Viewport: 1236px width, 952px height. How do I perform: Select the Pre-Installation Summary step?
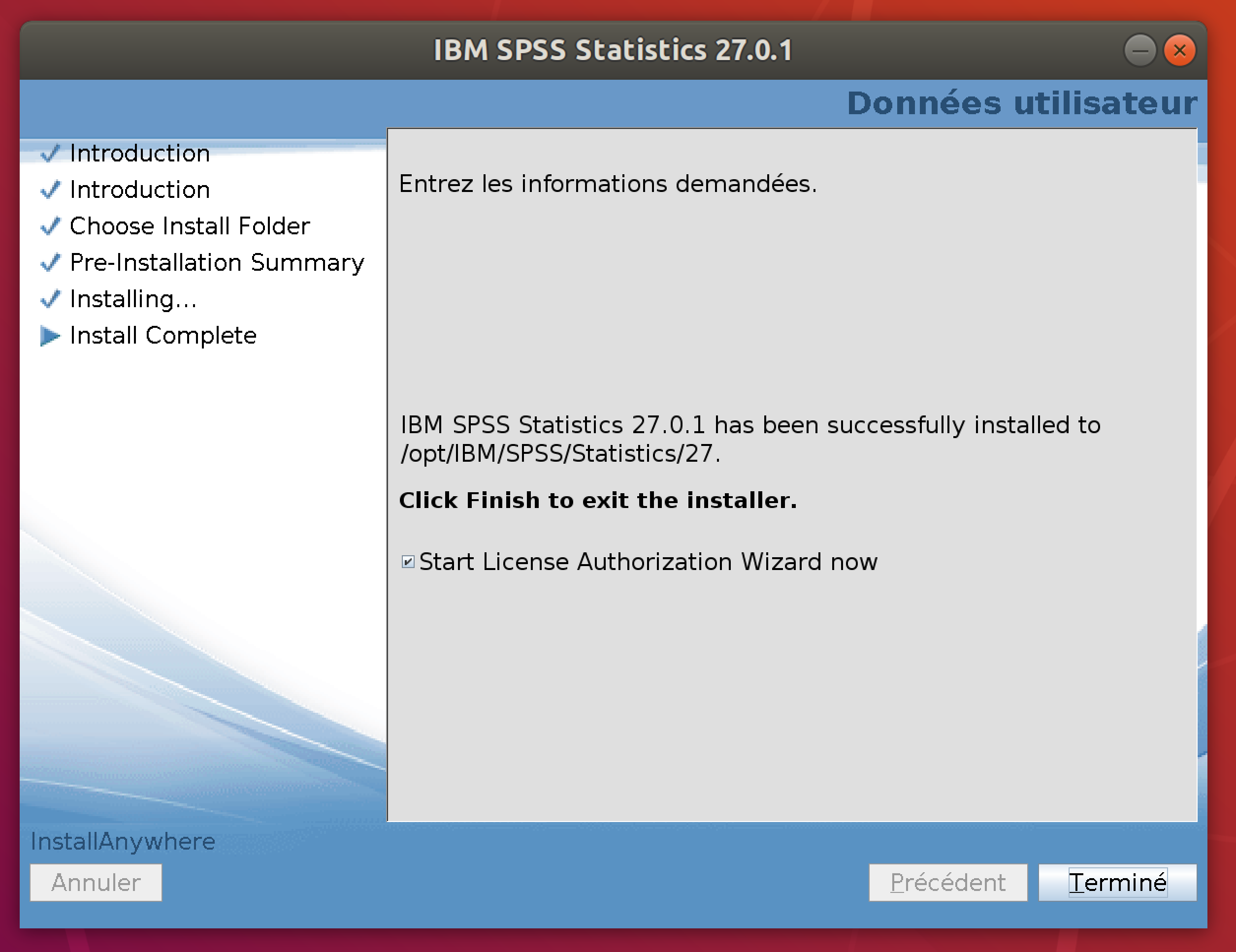pos(217,262)
